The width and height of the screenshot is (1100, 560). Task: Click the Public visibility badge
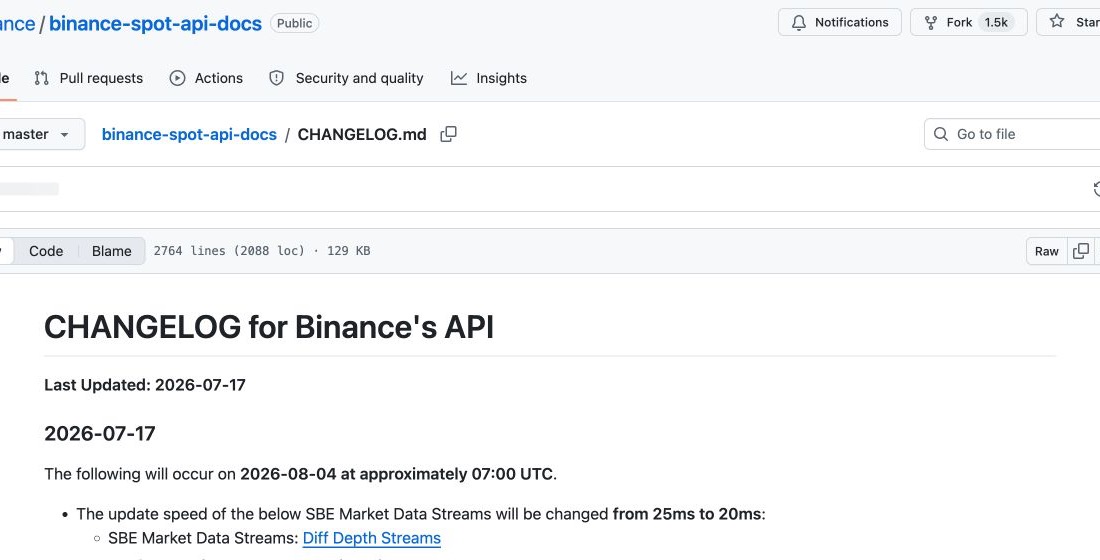(x=295, y=23)
